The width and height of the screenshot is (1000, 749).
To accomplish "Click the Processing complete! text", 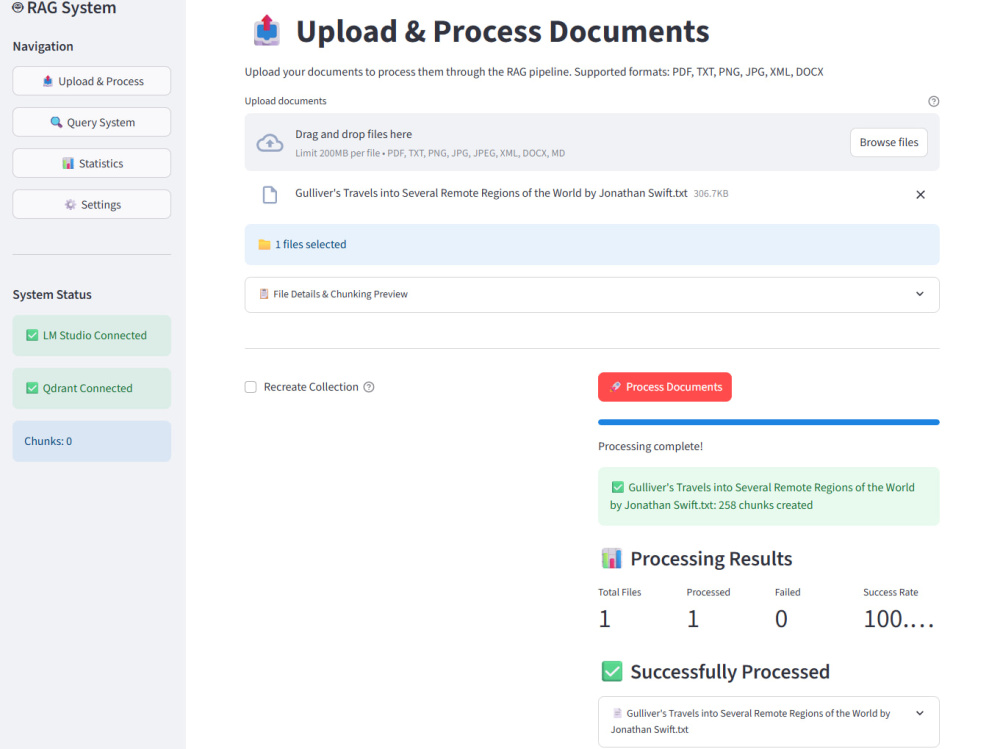I will click(x=651, y=447).
